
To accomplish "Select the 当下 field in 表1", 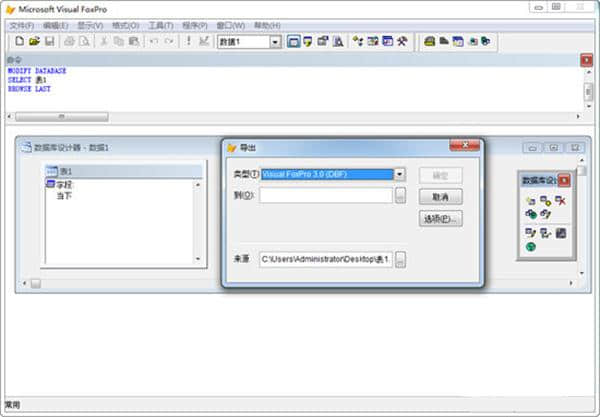I will (x=64, y=196).
